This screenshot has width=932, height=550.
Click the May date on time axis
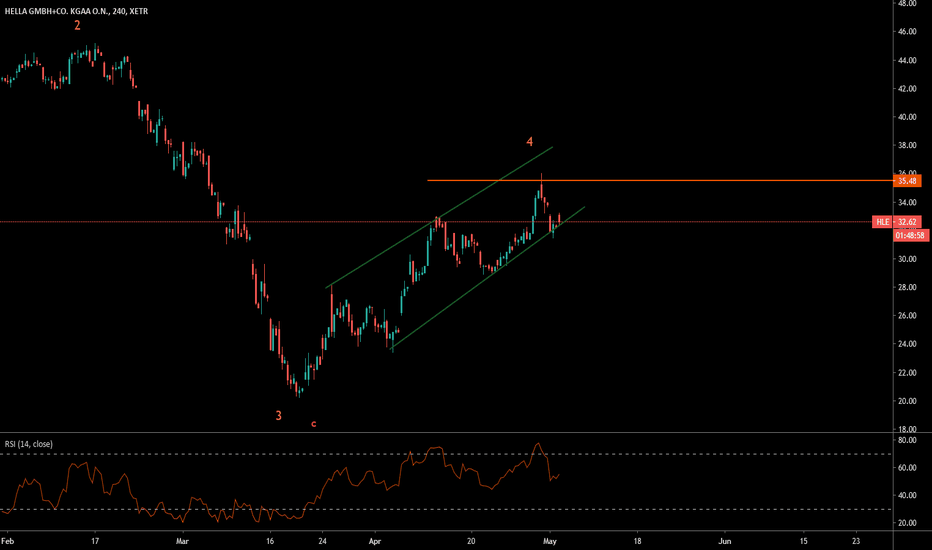(x=550, y=541)
